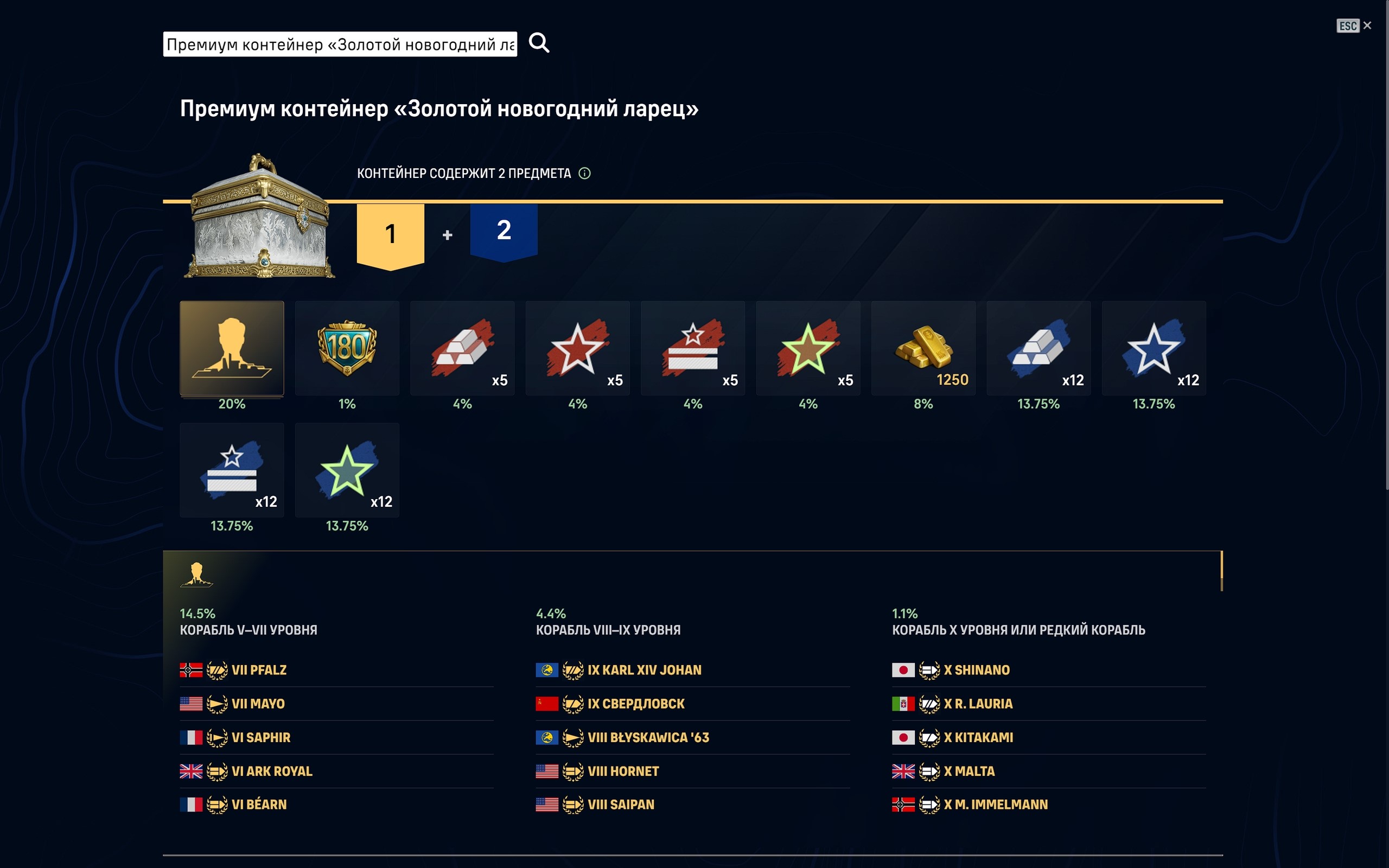The height and width of the screenshot is (868, 1389).
Task: Click the red silver-bars bonus x5 tile
Action: [462, 348]
